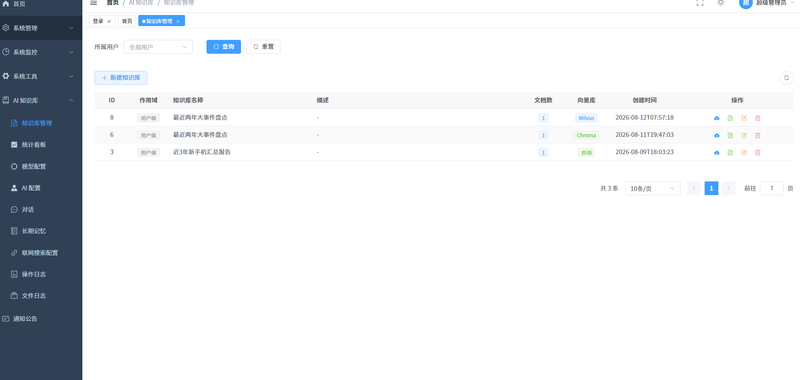Click the orange edit icon for ID 3

744,153
